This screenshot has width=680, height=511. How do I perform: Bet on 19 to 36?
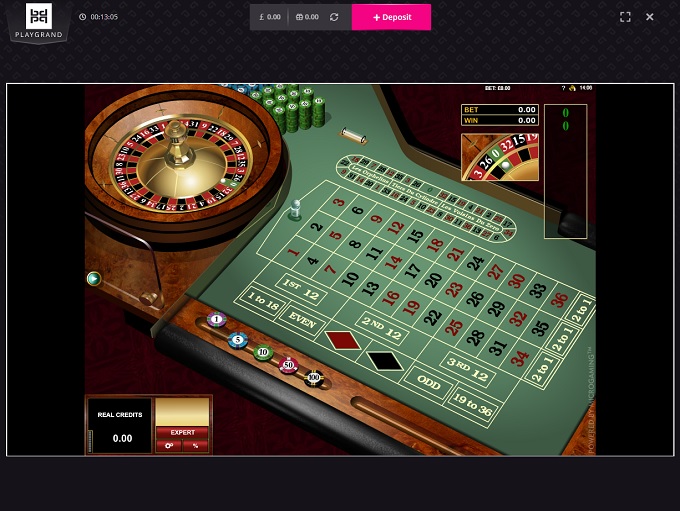[472, 405]
